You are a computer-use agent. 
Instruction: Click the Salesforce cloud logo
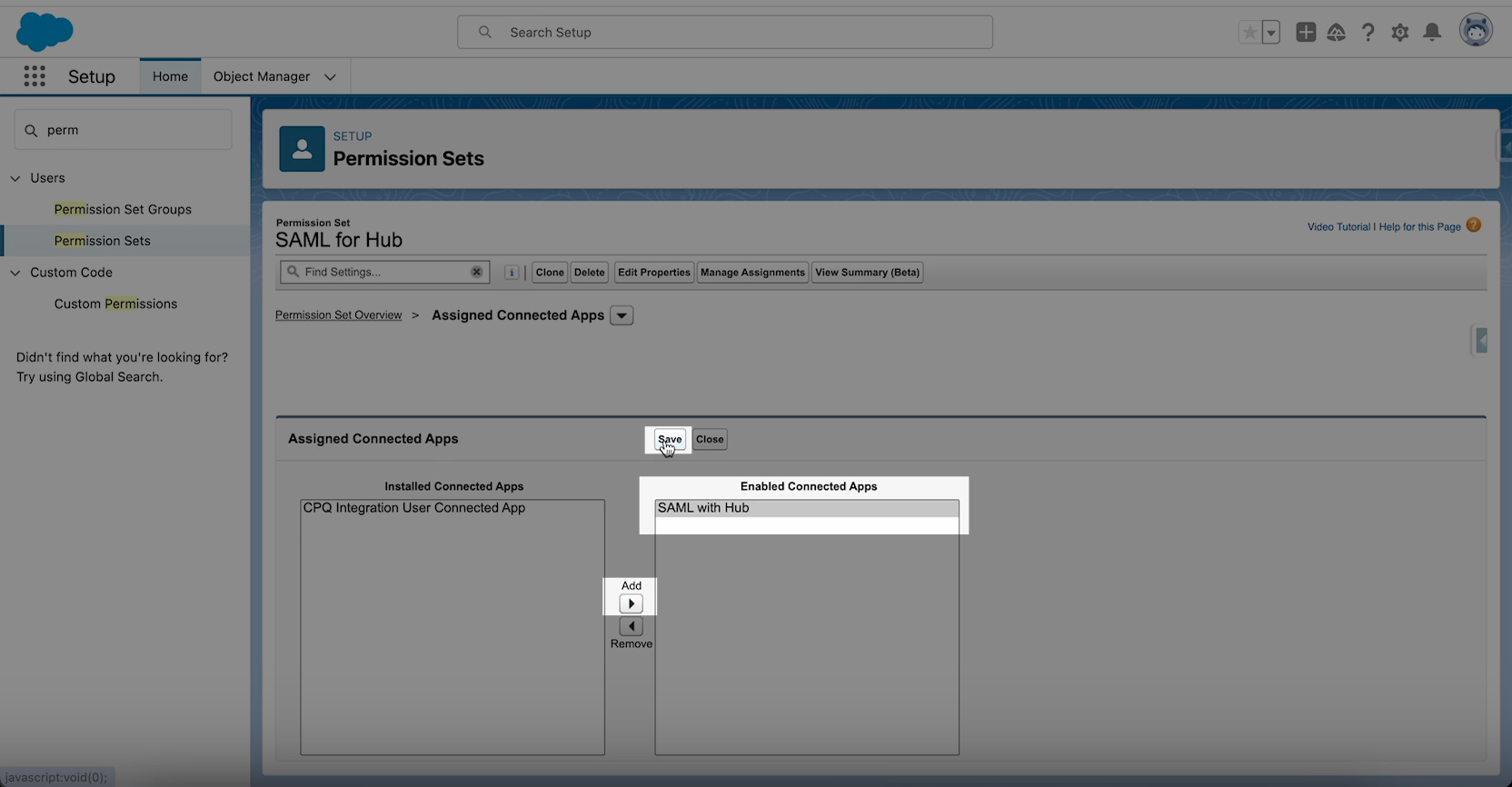44,32
